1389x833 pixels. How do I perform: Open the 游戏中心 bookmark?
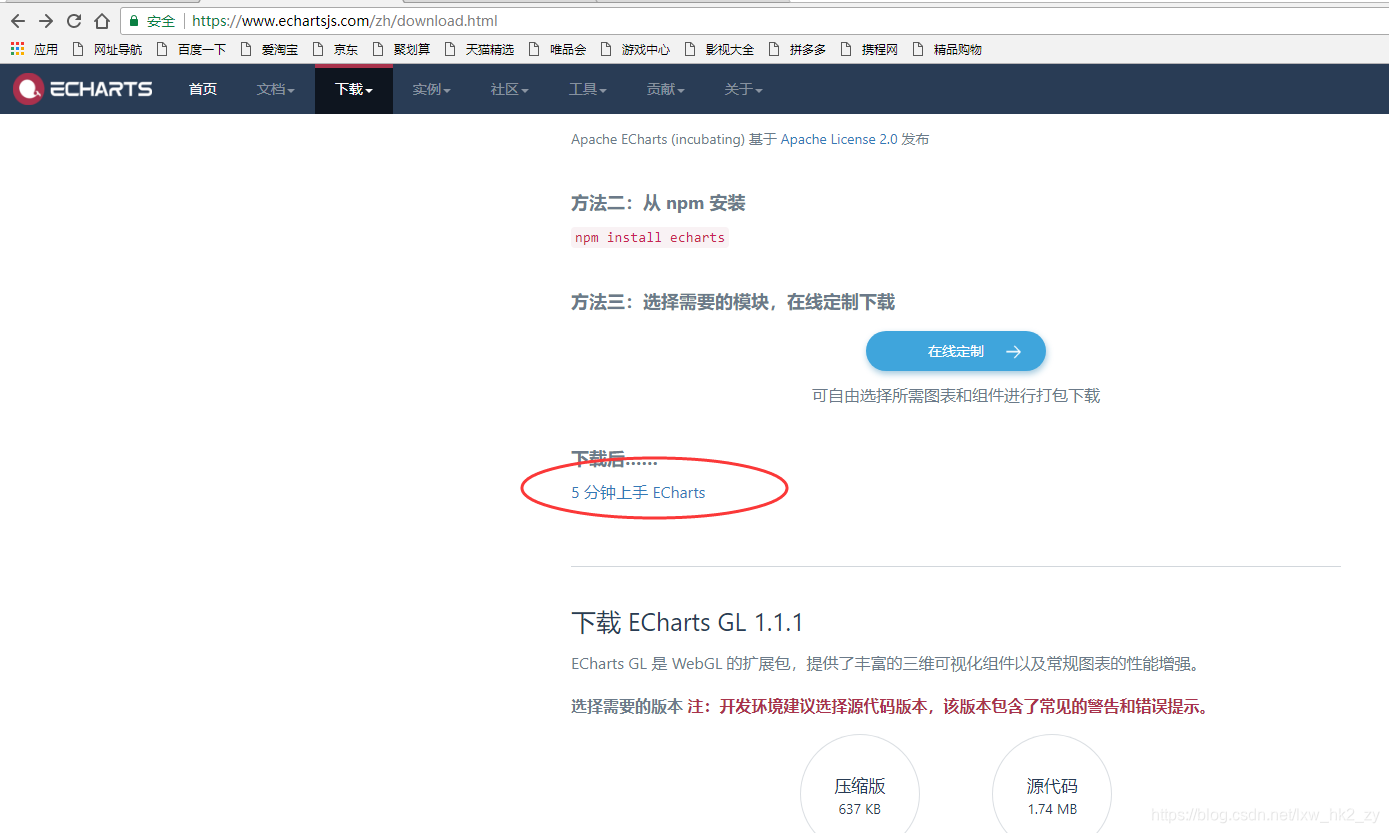click(635, 49)
